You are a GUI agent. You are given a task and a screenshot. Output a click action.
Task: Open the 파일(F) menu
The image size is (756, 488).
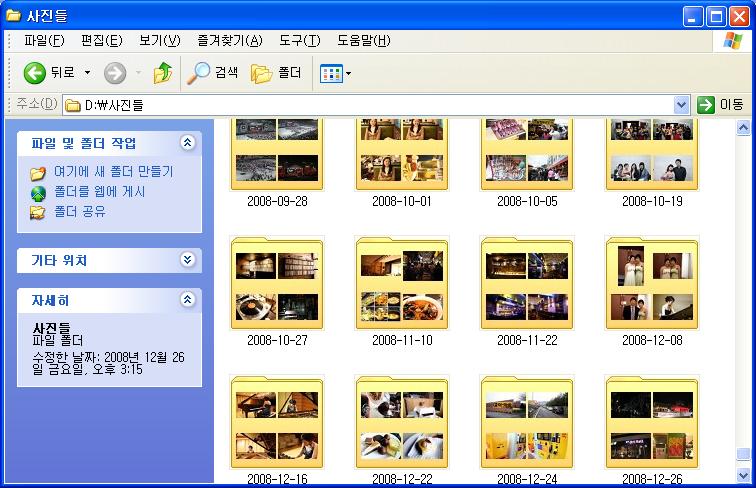[44, 41]
